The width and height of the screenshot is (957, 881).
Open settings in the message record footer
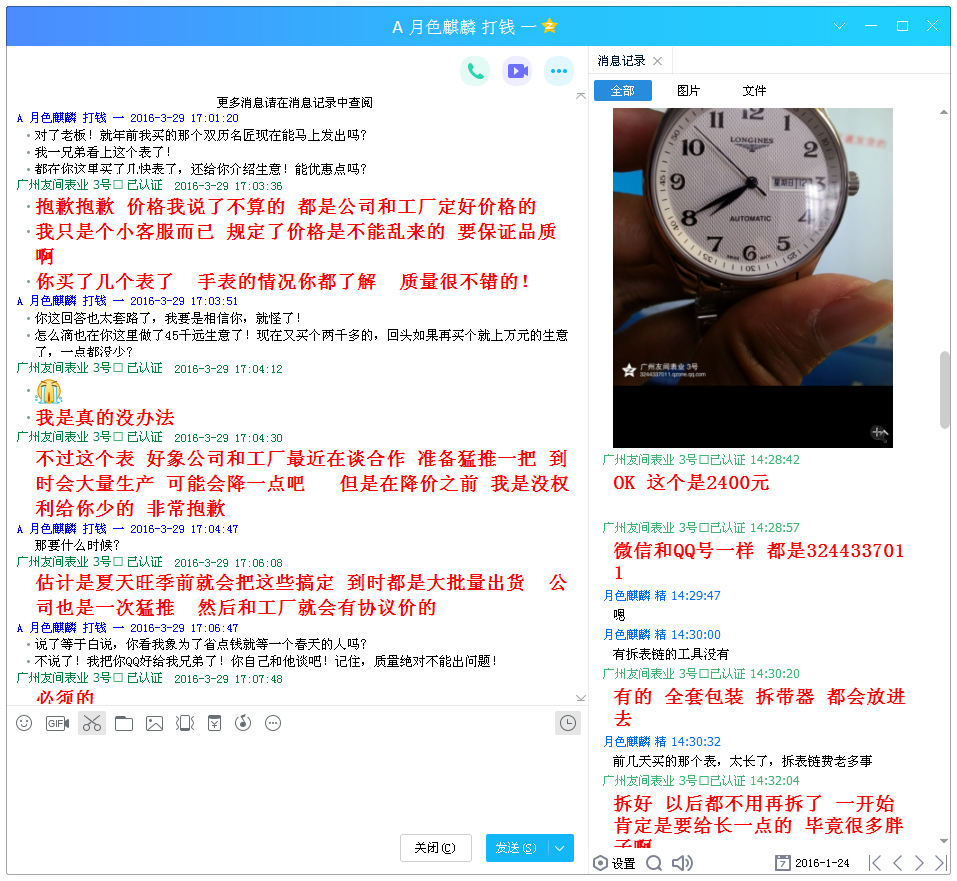[614, 863]
